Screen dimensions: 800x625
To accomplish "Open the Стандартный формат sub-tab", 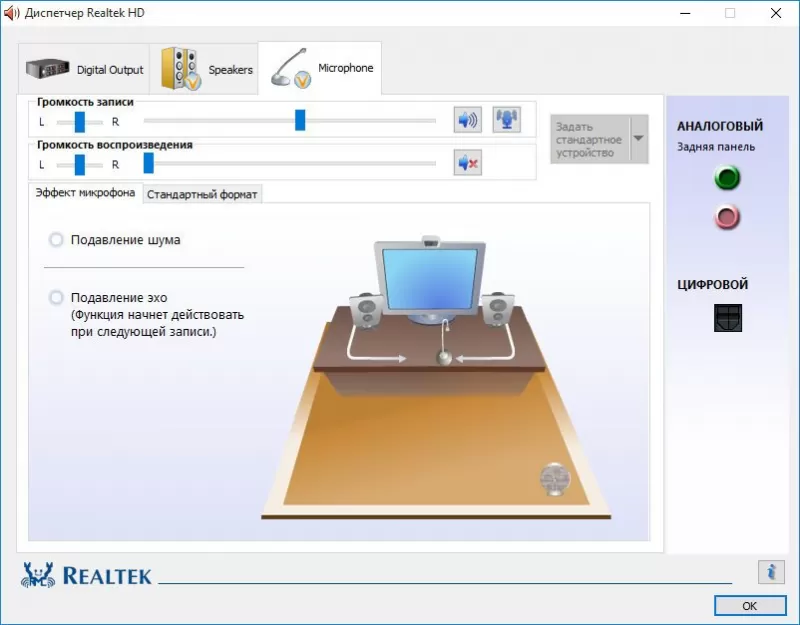I will point(202,194).
